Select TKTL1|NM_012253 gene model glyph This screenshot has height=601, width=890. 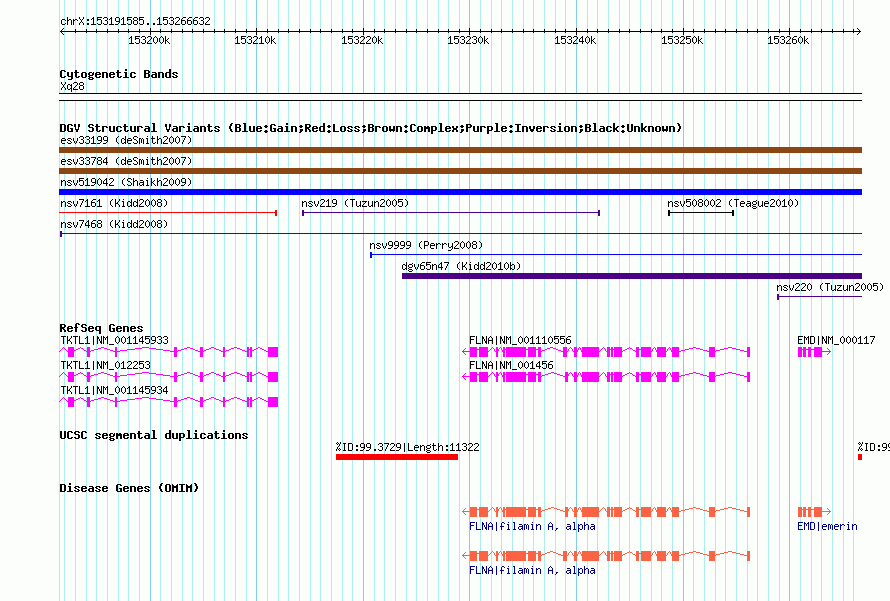pos(169,377)
